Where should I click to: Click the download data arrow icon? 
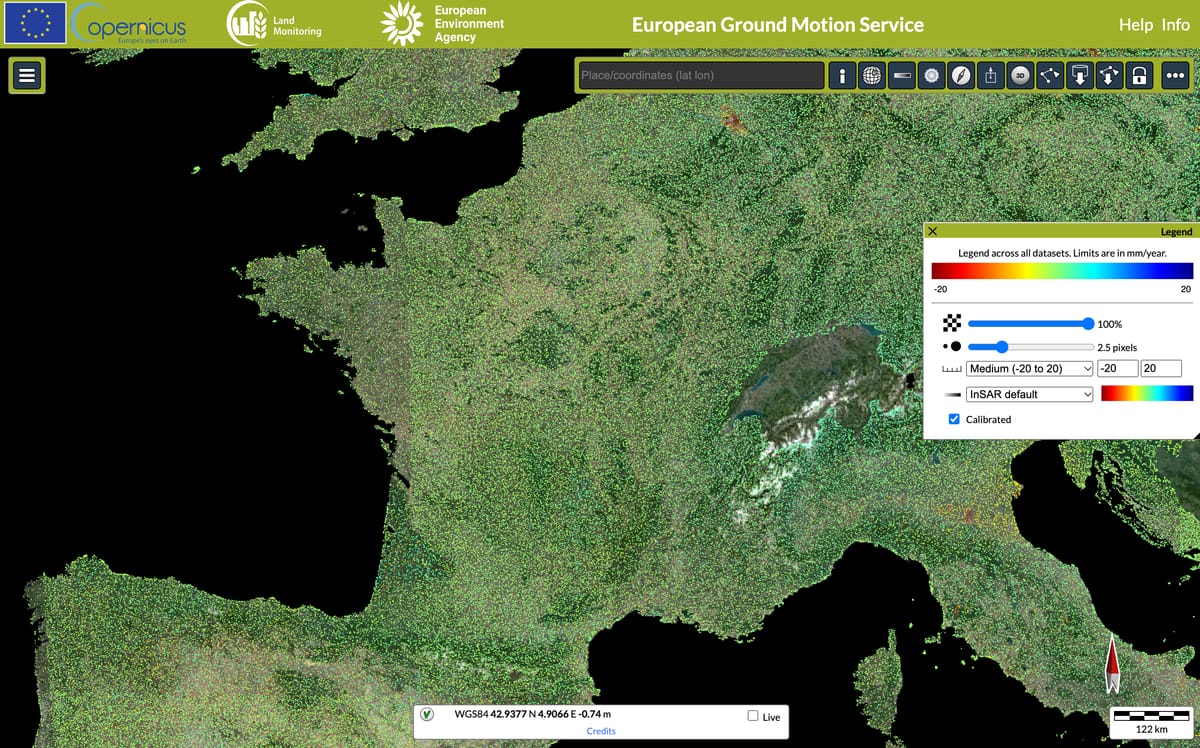tap(1080, 75)
